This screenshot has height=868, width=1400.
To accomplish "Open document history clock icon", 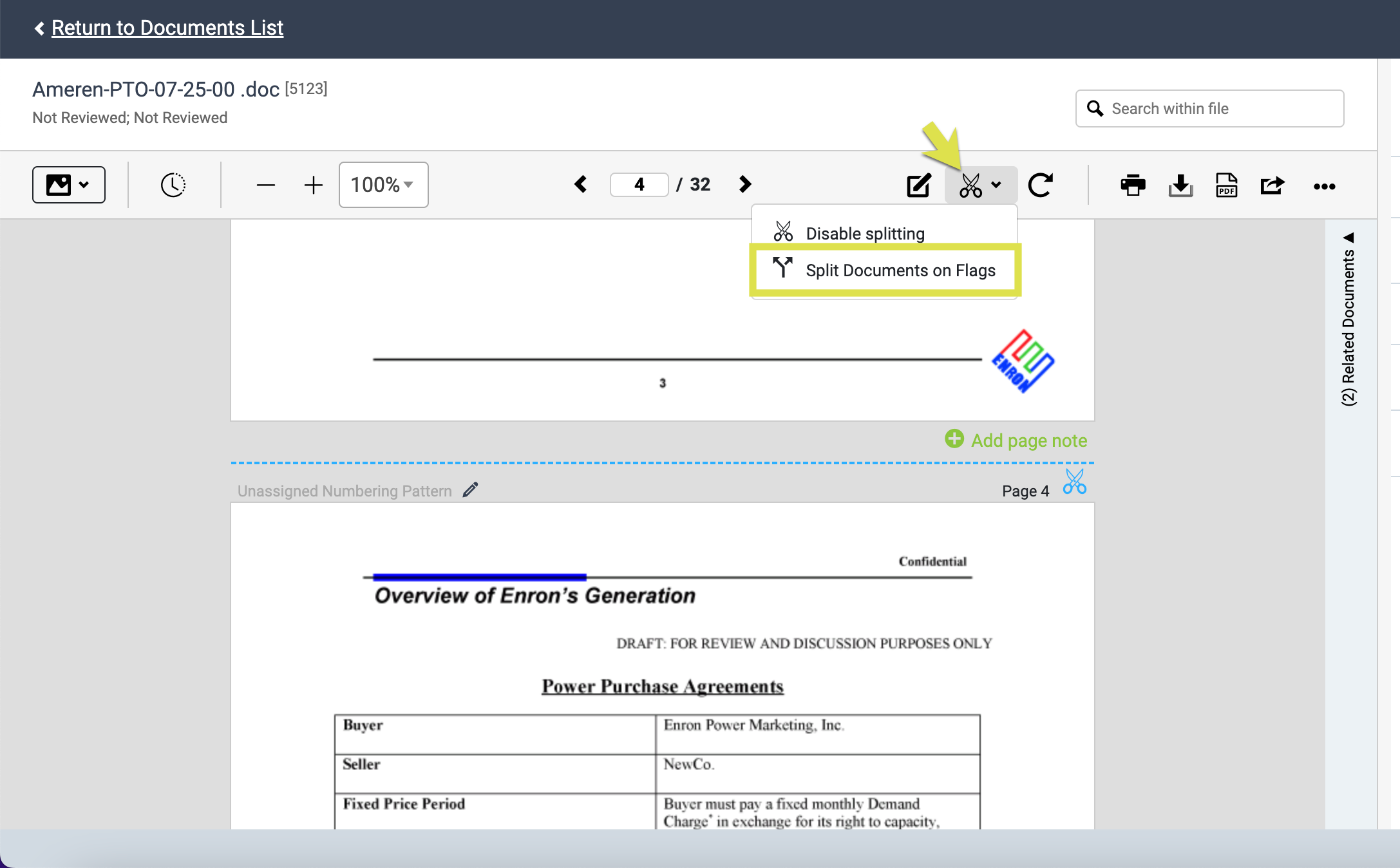I will pyautogui.click(x=173, y=185).
